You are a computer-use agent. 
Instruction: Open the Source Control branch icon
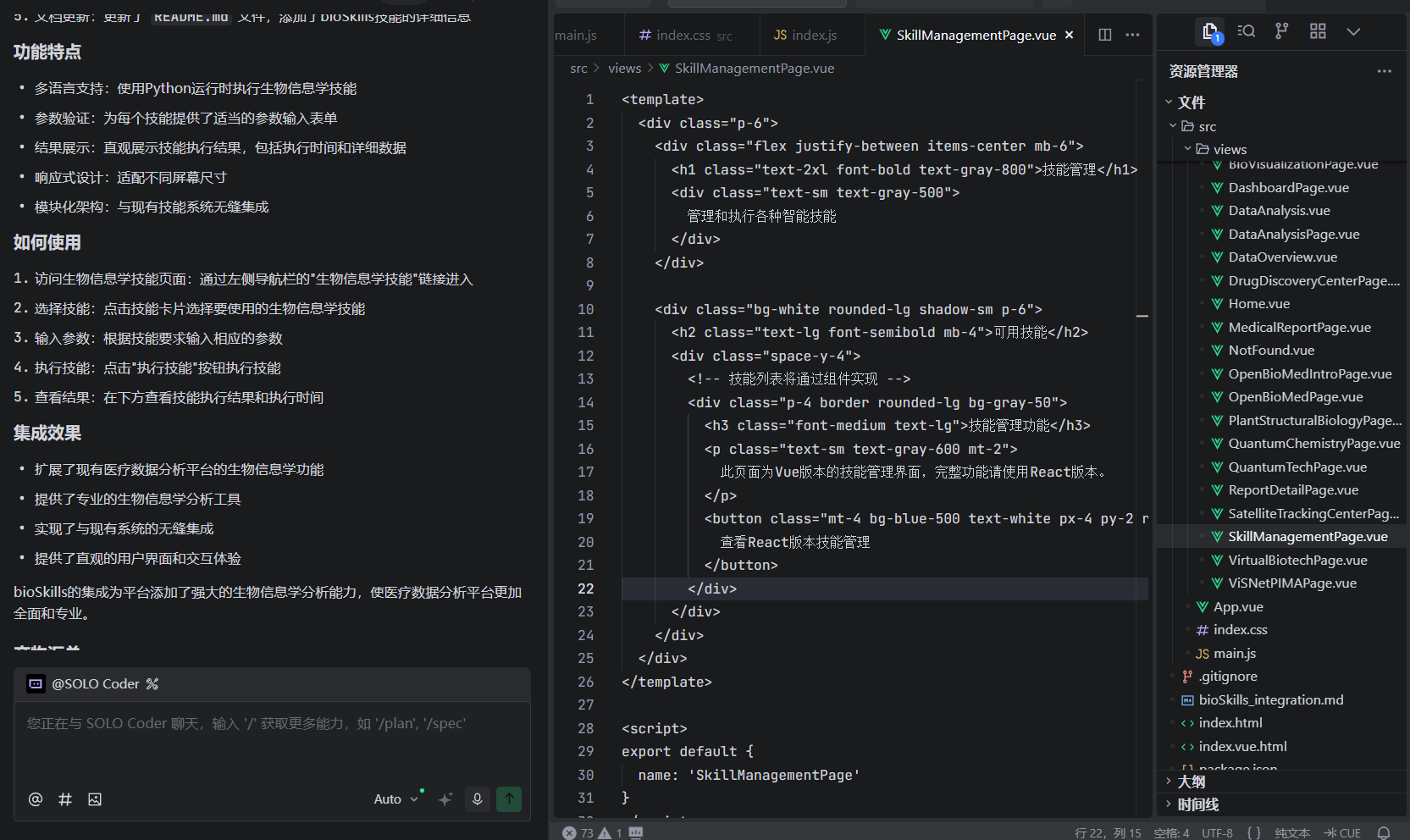pyautogui.click(x=1282, y=31)
